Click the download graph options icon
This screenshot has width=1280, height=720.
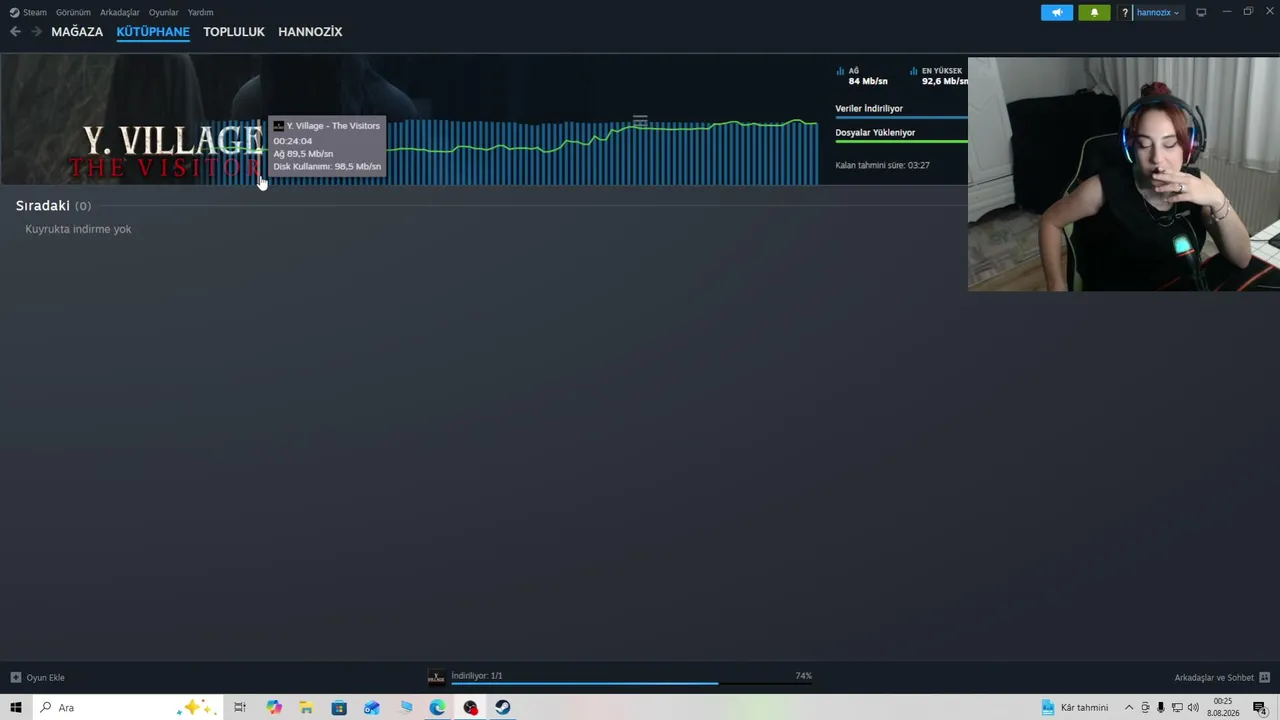pyautogui.click(x=640, y=119)
